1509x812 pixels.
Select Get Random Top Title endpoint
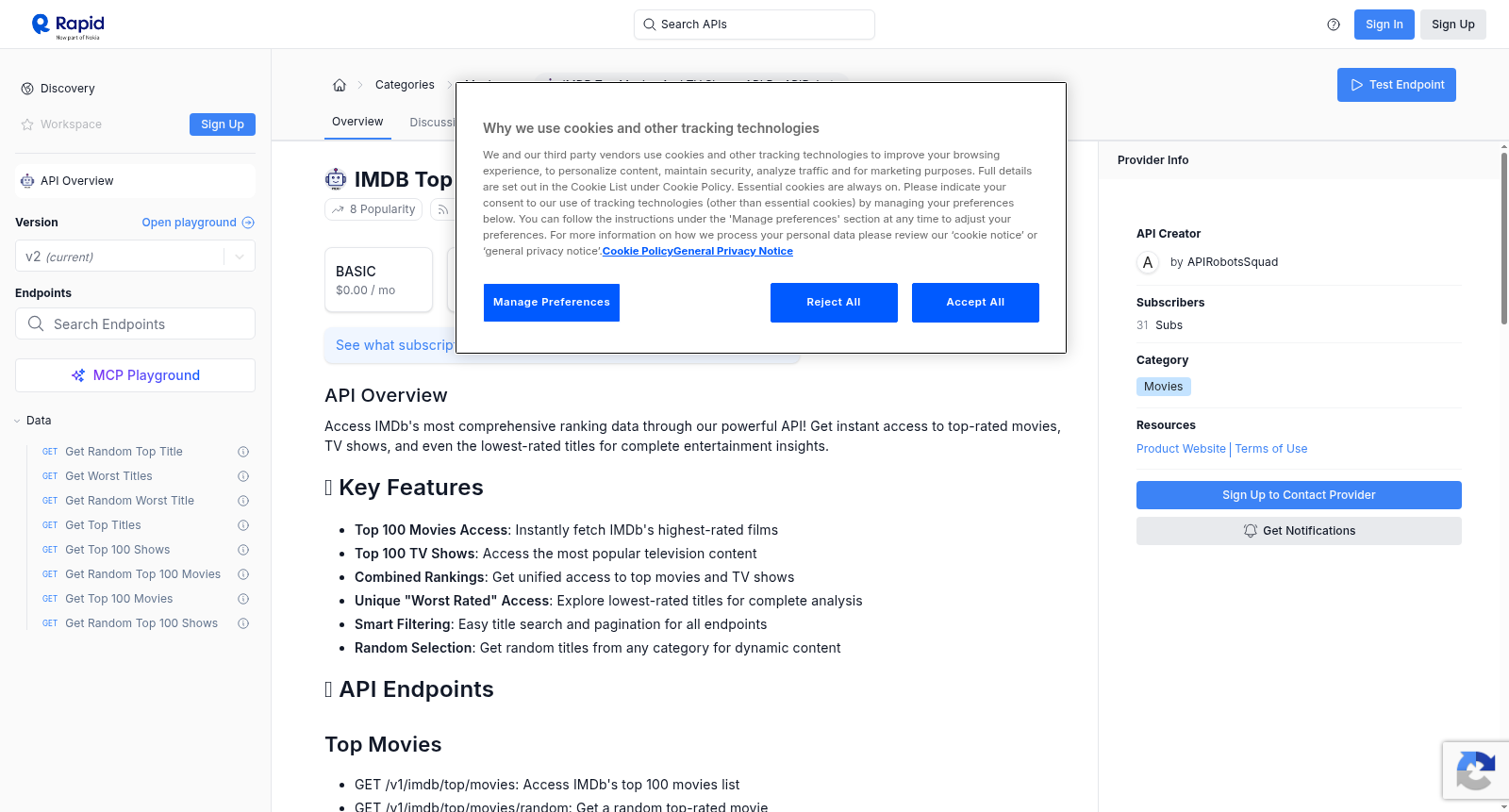click(124, 452)
